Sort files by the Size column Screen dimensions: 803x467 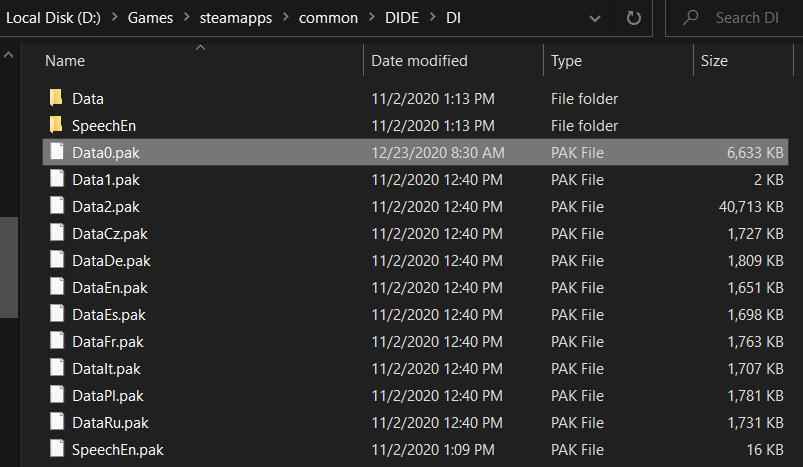coord(714,61)
